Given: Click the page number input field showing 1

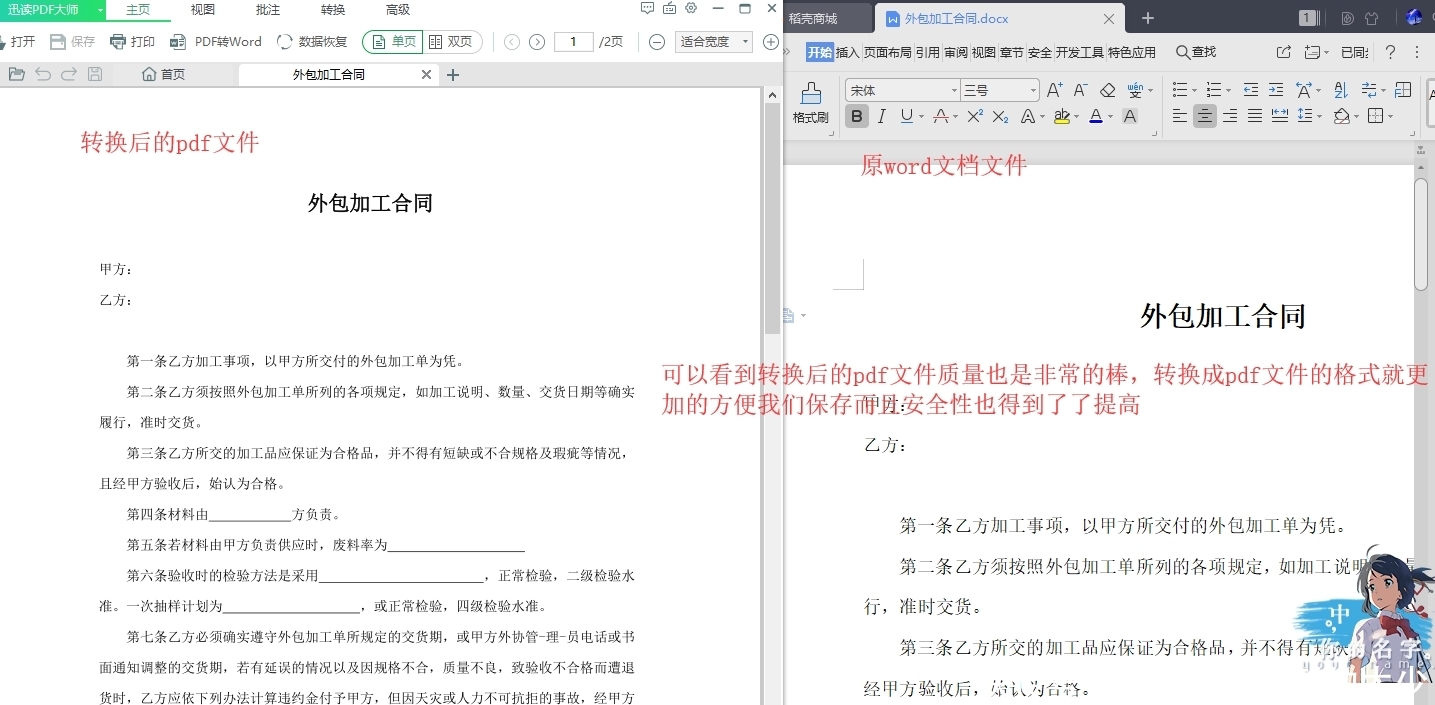Looking at the screenshot, I should point(572,42).
